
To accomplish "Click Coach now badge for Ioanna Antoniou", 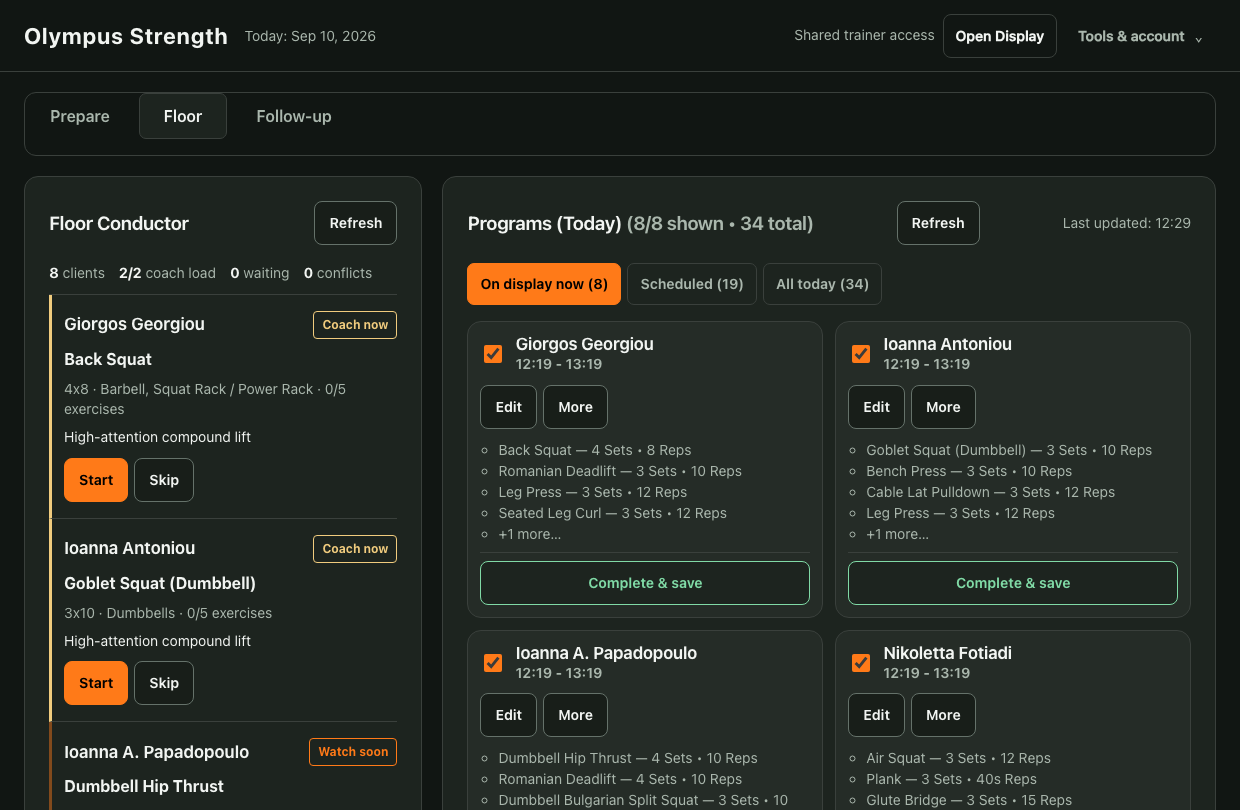I will click(x=355, y=549).
